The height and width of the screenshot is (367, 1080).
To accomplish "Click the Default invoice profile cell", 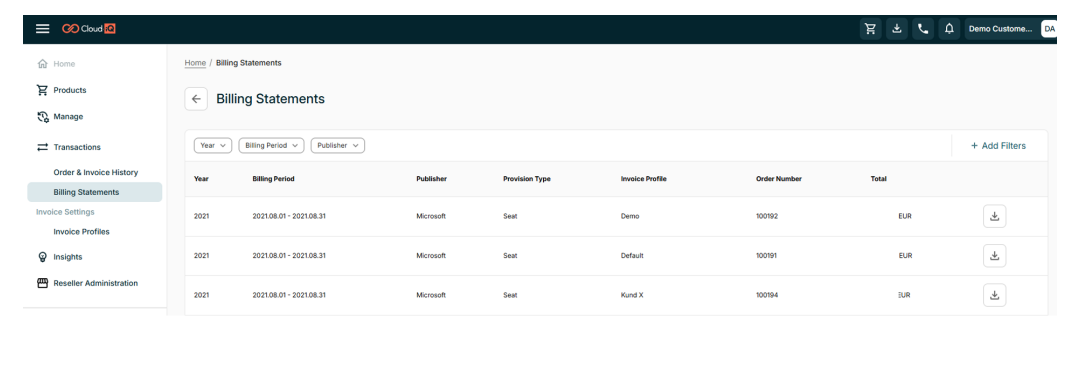I will (x=632, y=255).
